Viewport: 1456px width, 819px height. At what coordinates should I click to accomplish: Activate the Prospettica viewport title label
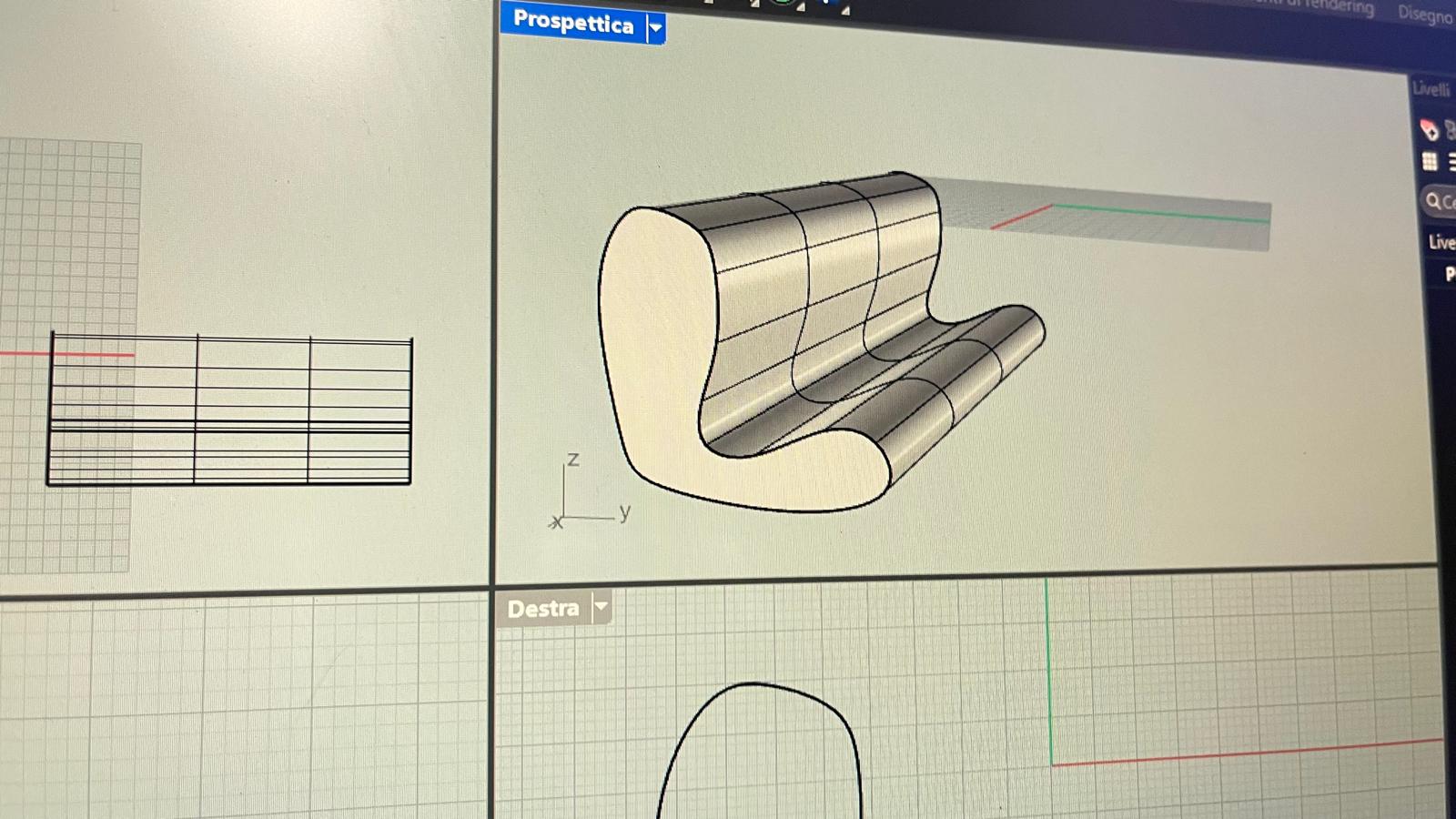[572, 23]
